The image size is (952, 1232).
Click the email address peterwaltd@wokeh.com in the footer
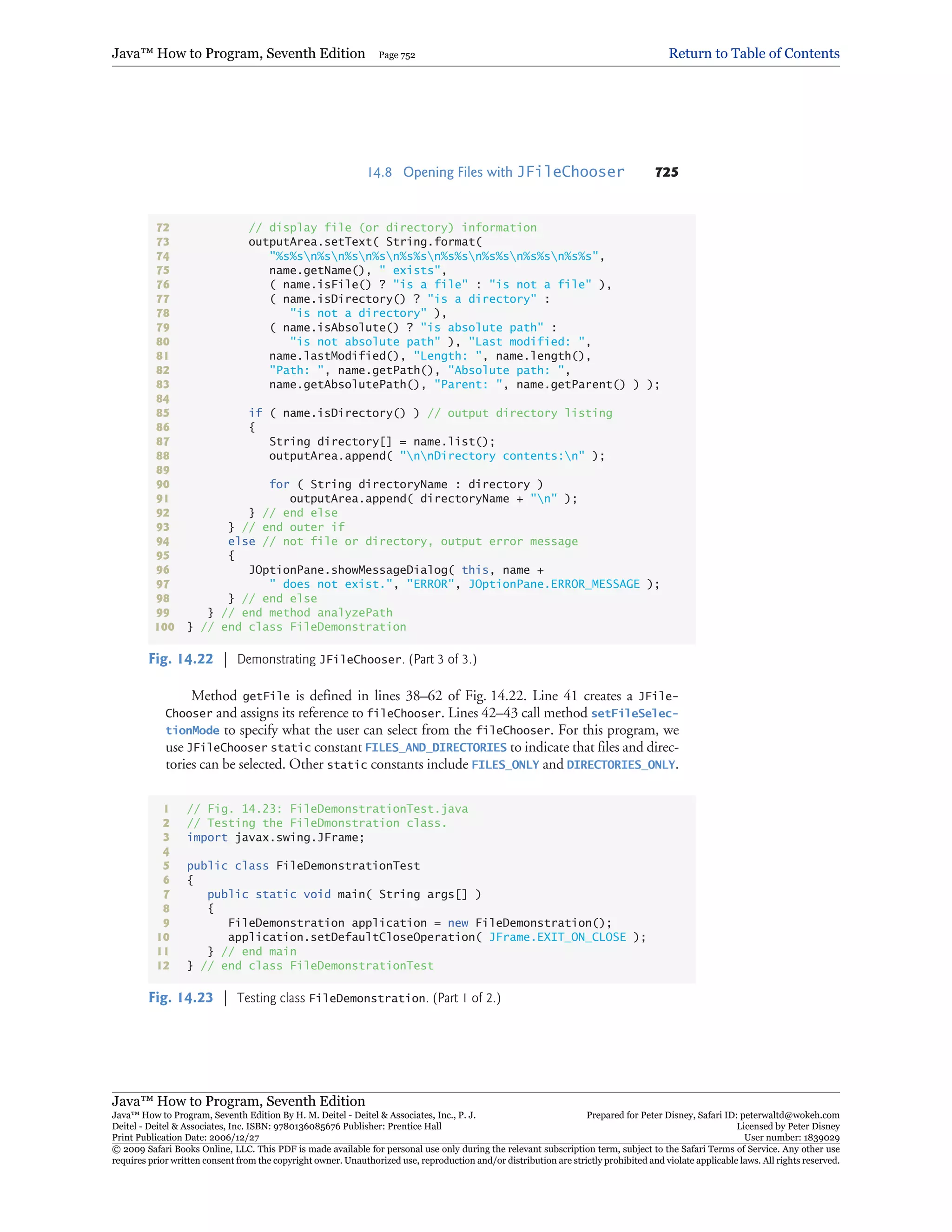[790, 1115]
